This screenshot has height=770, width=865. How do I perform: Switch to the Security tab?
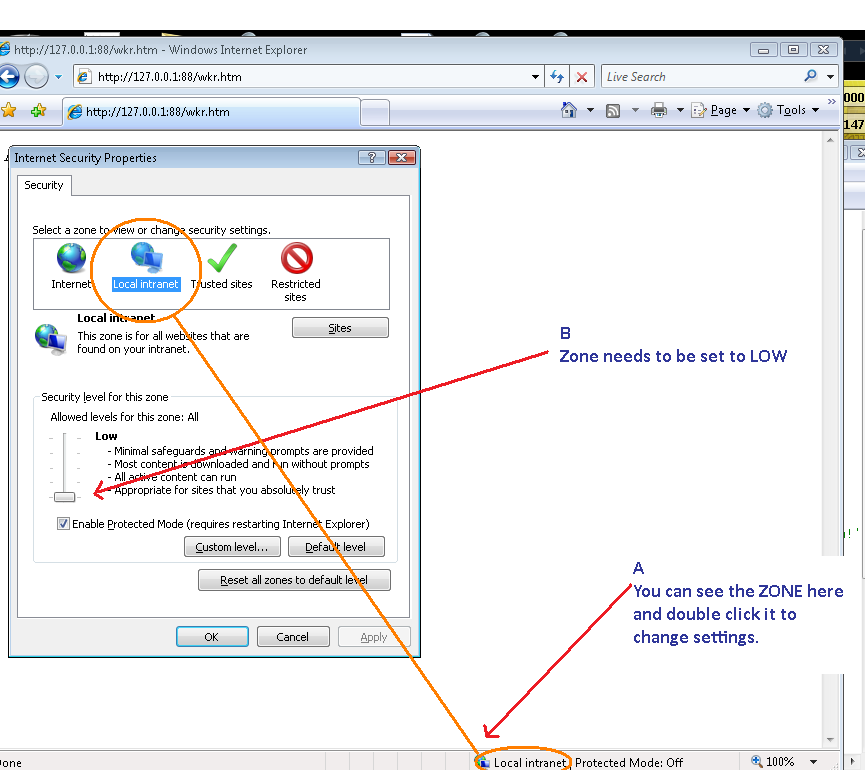tap(44, 185)
